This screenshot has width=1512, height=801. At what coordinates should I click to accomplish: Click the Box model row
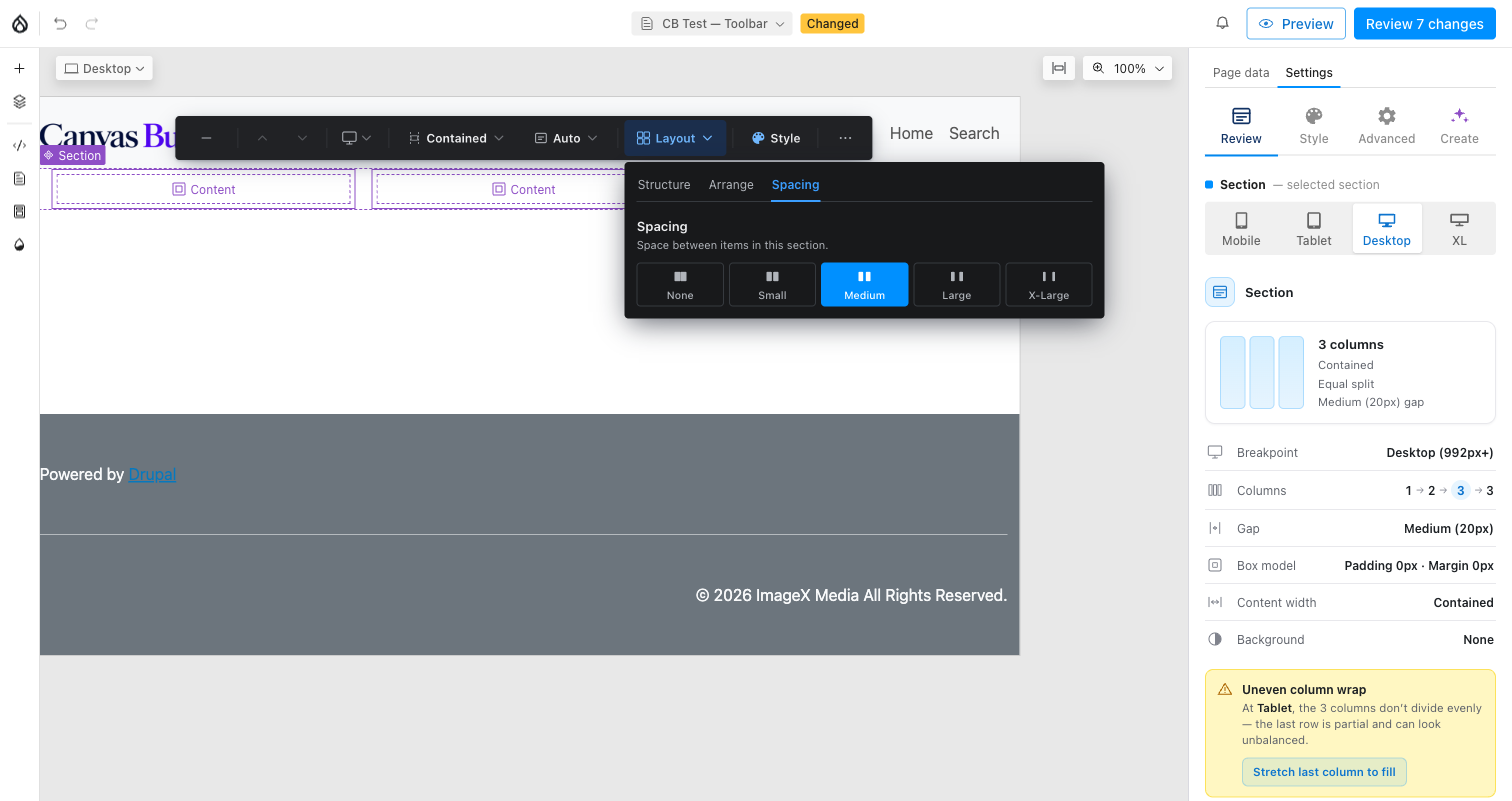tap(1350, 565)
